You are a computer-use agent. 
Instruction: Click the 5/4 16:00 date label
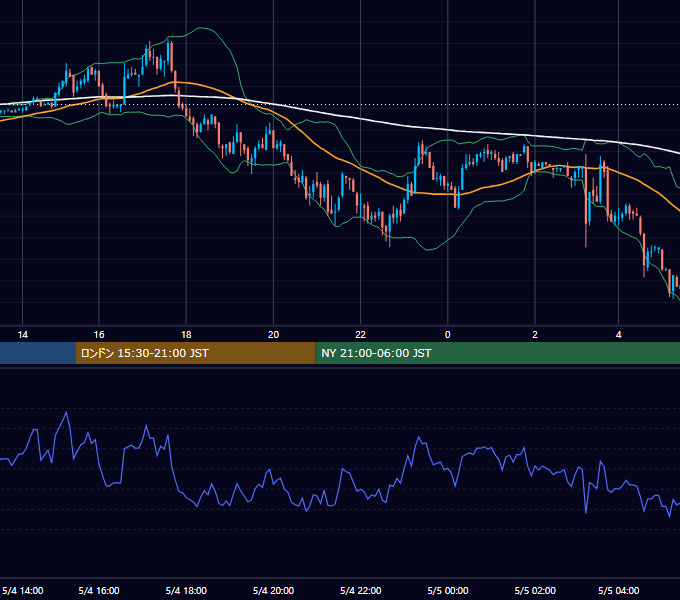pos(99,590)
